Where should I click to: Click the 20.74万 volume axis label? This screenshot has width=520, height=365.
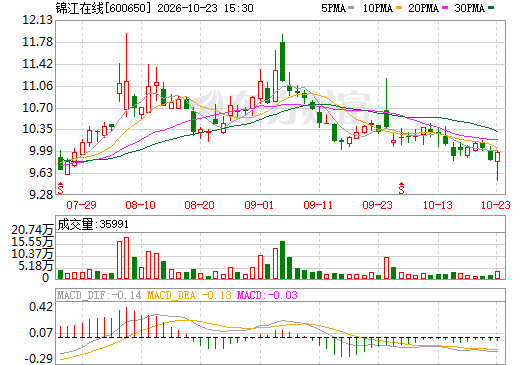(32, 230)
